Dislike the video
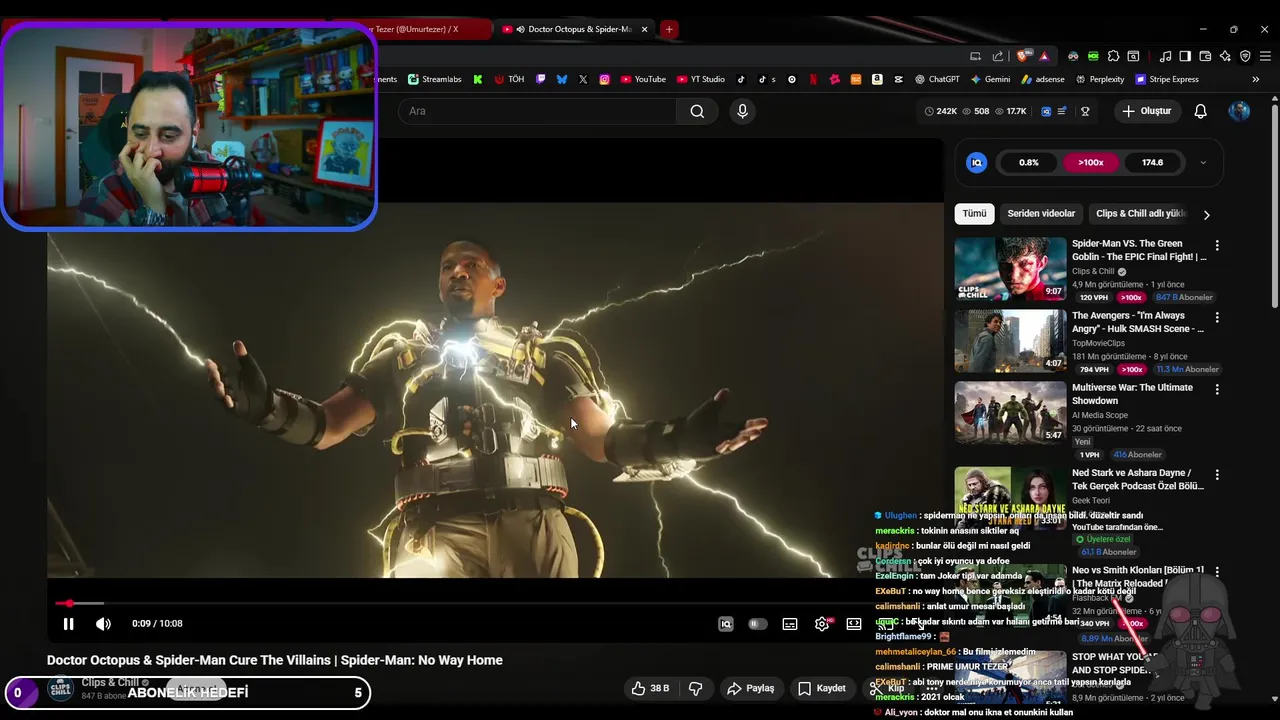Image resolution: width=1280 pixels, height=720 pixels. pos(696,688)
